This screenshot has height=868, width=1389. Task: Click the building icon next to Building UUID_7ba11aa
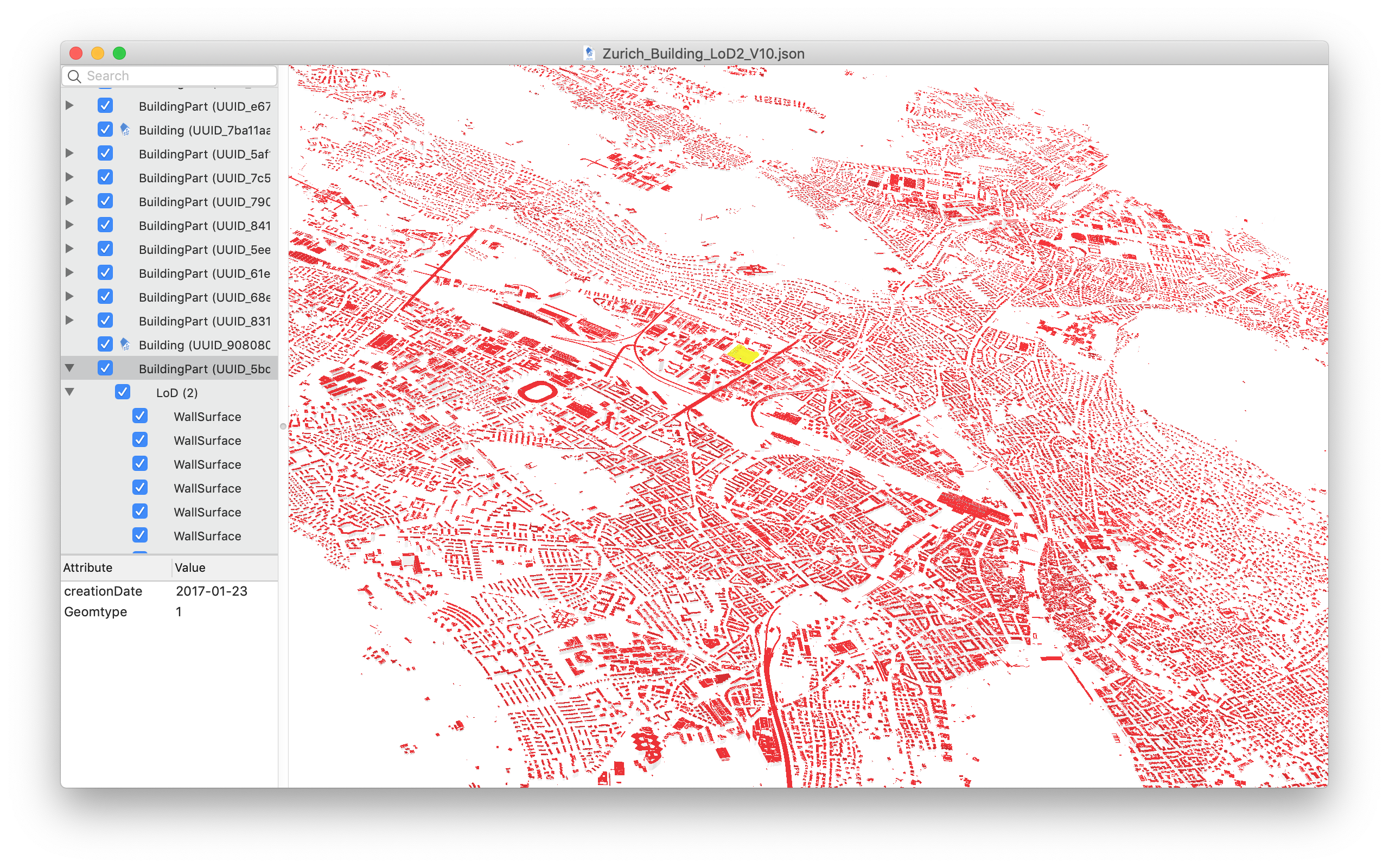tap(125, 130)
